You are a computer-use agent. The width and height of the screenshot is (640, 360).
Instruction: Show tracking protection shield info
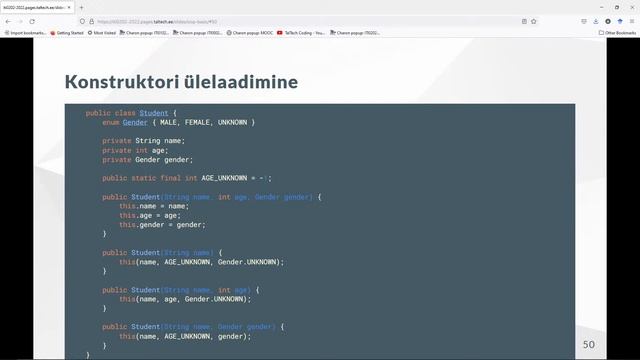tap(82, 22)
